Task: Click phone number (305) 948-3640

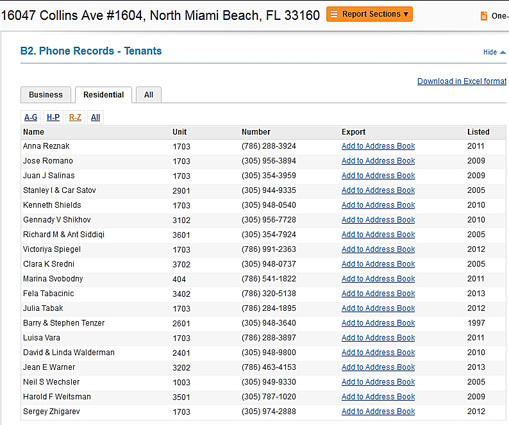Action: (x=269, y=323)
